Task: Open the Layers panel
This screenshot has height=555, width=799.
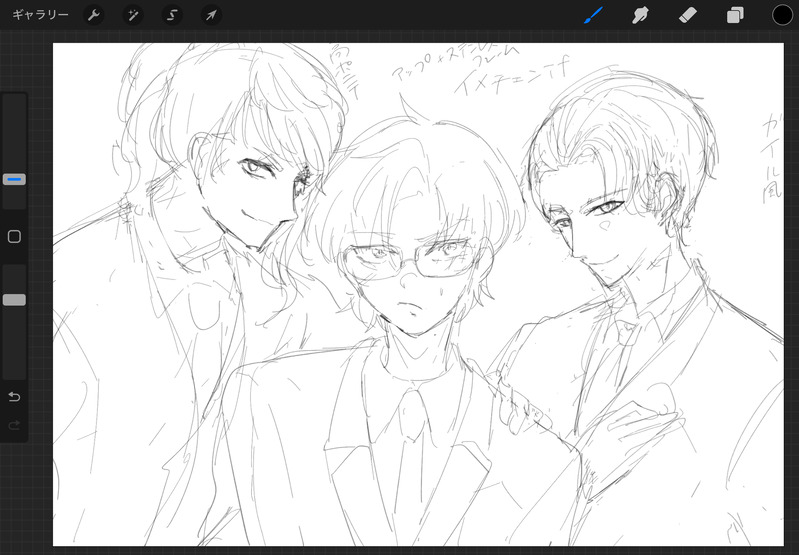Action: (x=735, y=15)
